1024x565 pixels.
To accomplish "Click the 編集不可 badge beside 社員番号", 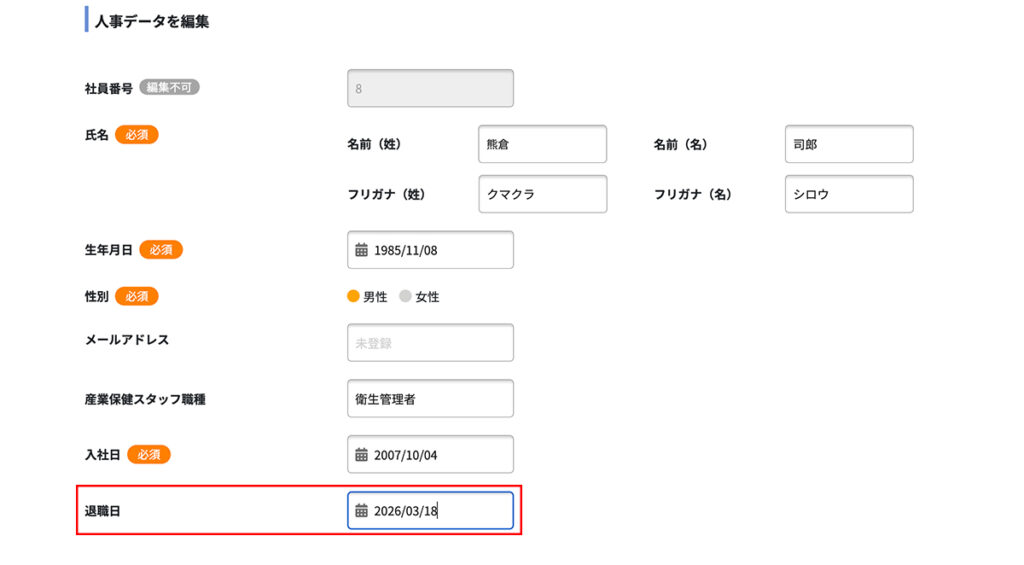I will click(169, 87).
